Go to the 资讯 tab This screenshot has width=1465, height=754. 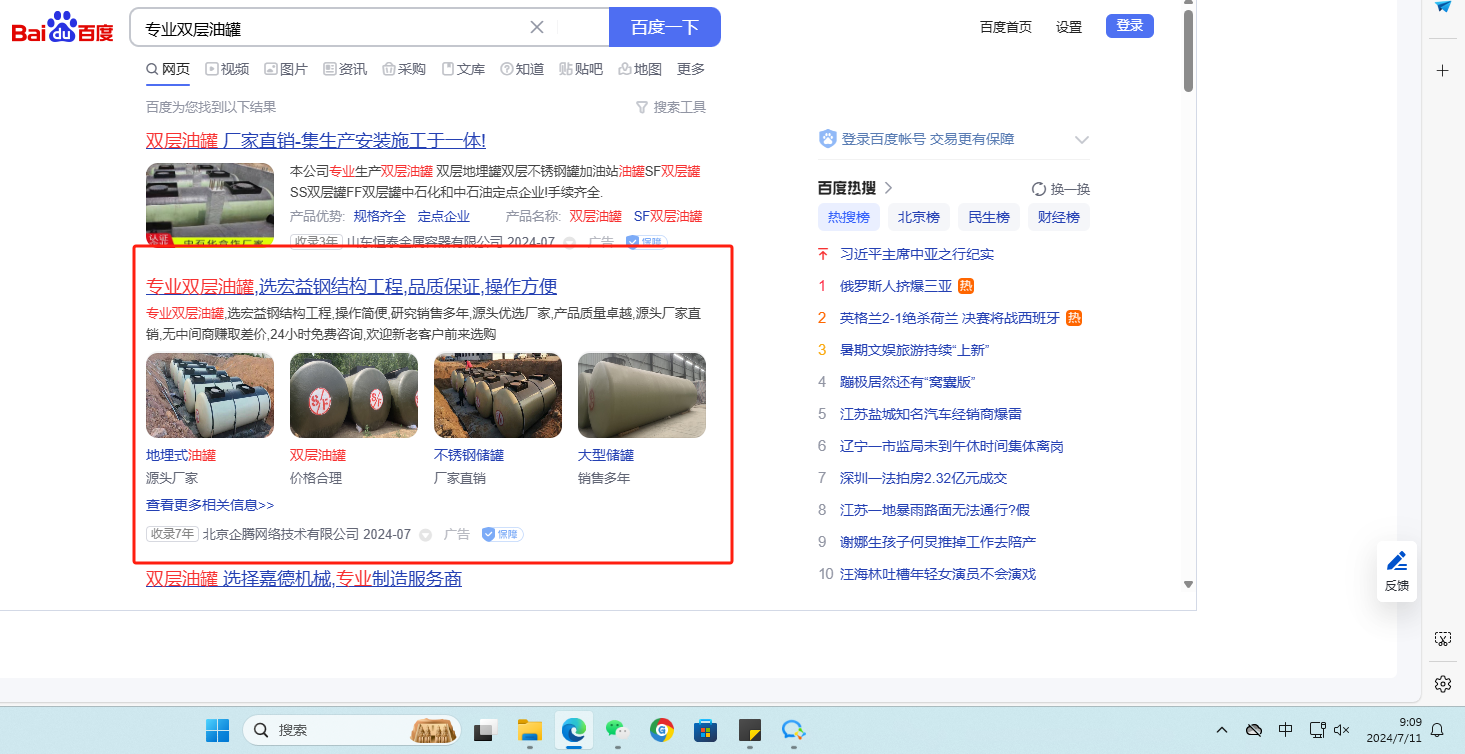(345, 69)
